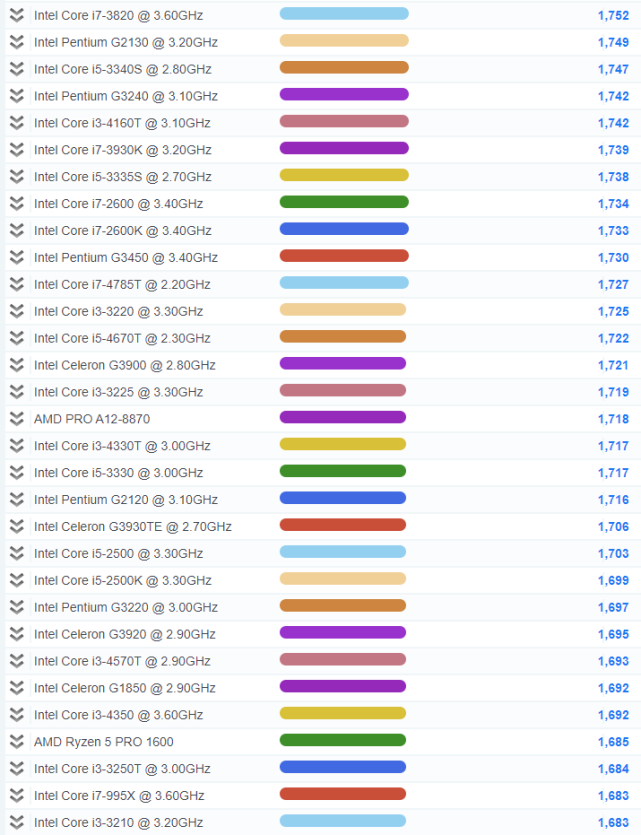Expand the Intel Core i3-4160T row chevron
The height and width of the screenshot is (835, 641).
point(17,123)
